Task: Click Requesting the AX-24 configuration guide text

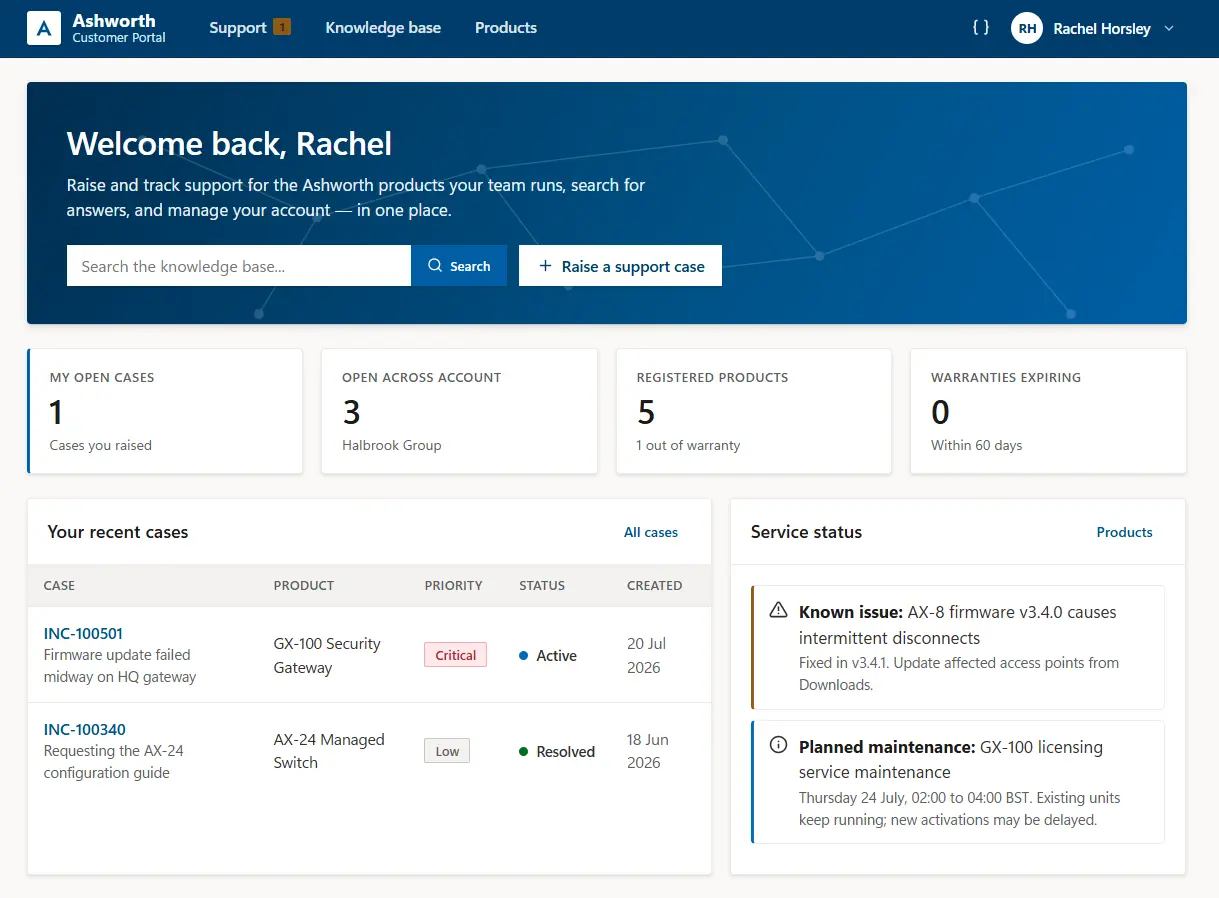Action: (x=114, y=762)
